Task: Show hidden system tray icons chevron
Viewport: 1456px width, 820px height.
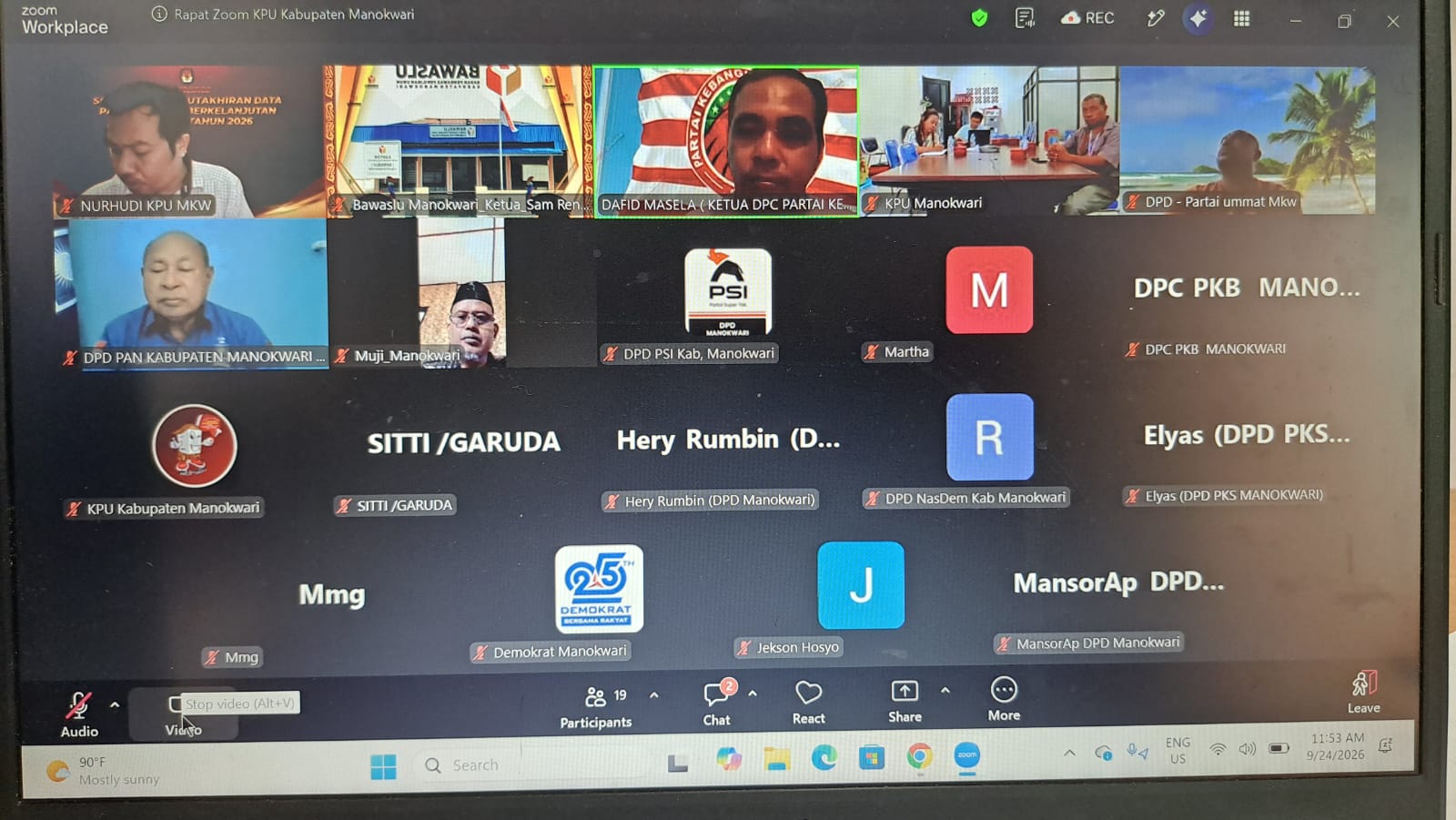Action: pos(1069,753)
